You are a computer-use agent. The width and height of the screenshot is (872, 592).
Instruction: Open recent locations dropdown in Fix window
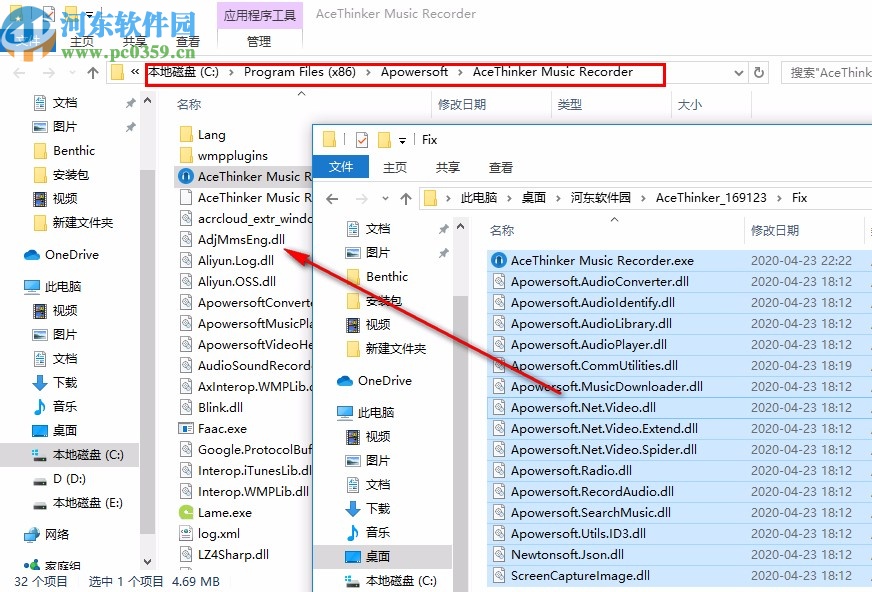tap(385, 198)
